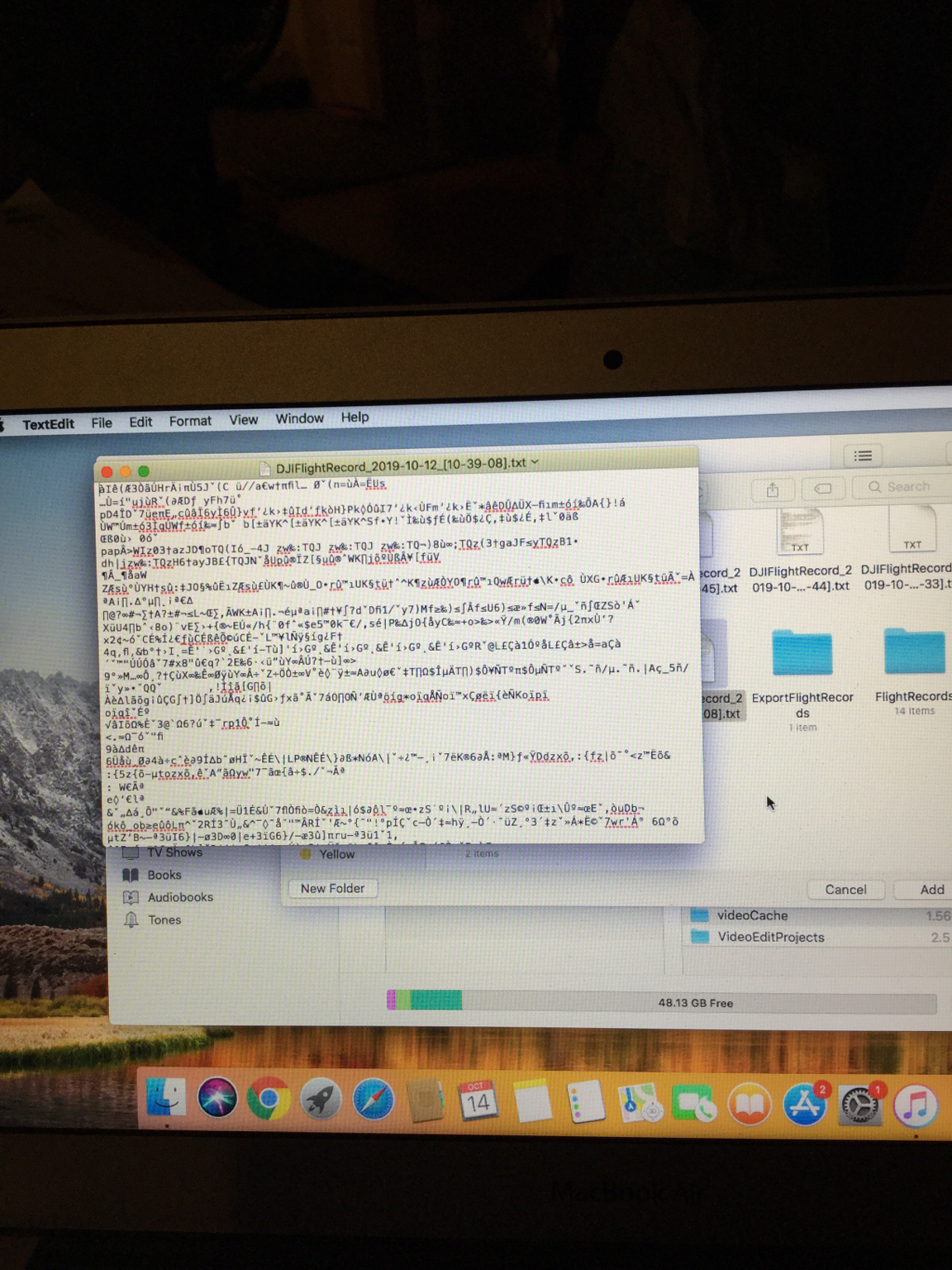Click the Edit Tags icon in Finder
Screen dimensions: 952x1270
(x=822, y=489)
